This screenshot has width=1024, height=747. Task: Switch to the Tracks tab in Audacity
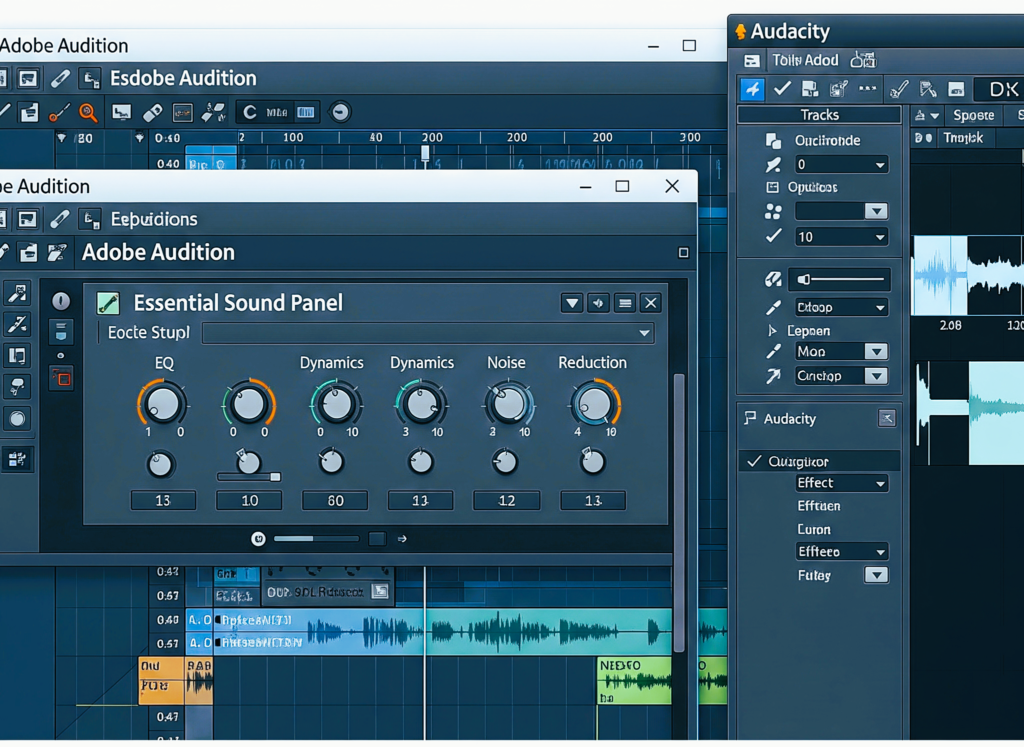(x=819, y=115)
